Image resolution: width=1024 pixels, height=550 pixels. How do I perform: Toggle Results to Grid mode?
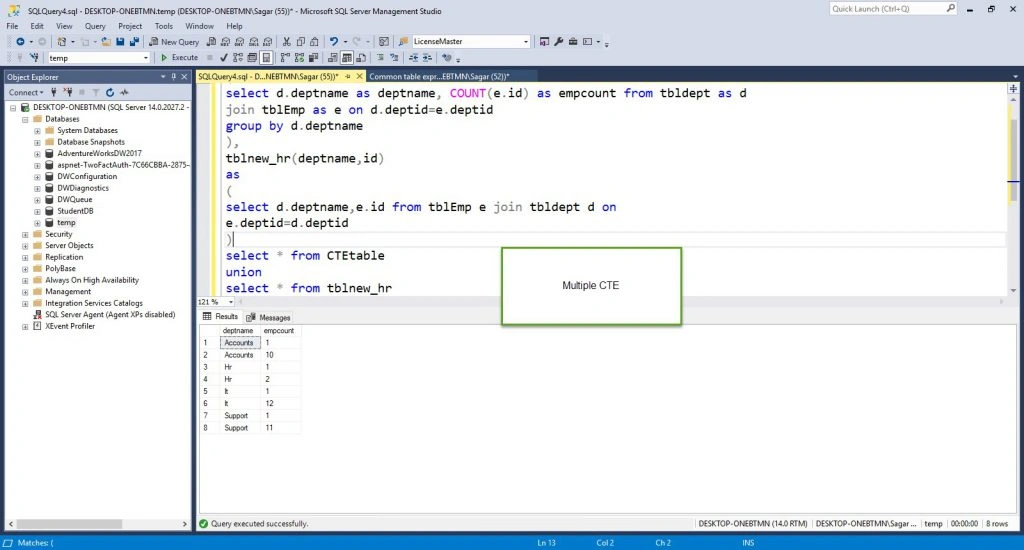pyautogui.click(x=347, y=57)
